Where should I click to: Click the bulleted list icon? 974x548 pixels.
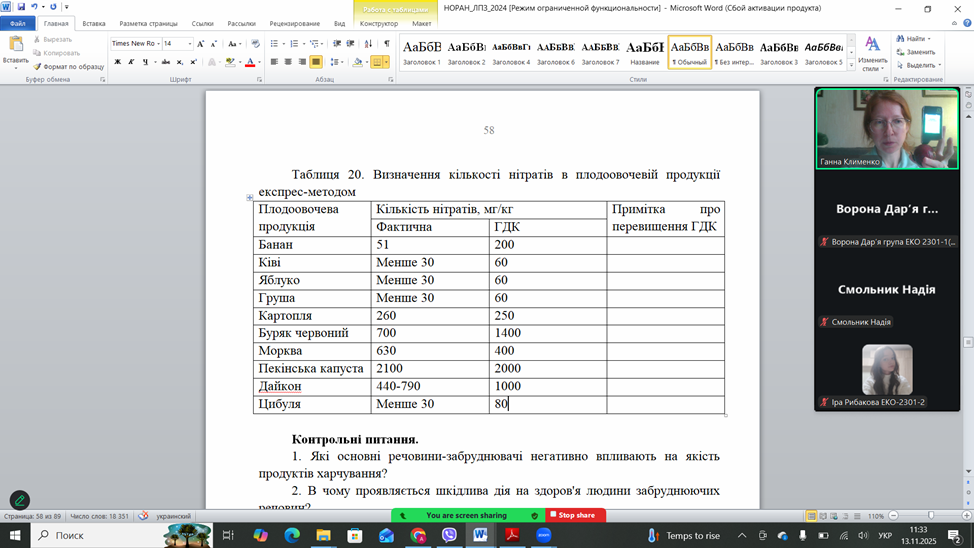(275, 44)
